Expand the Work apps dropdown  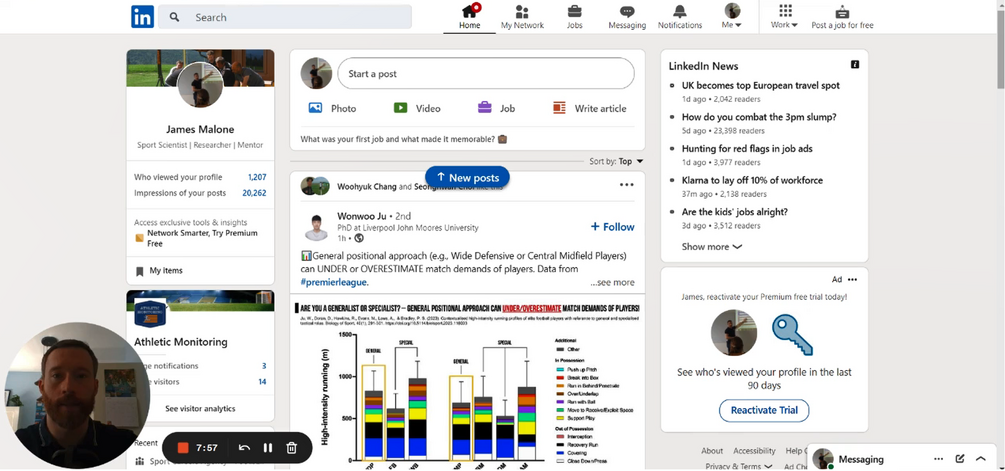[x=785, y=17]
